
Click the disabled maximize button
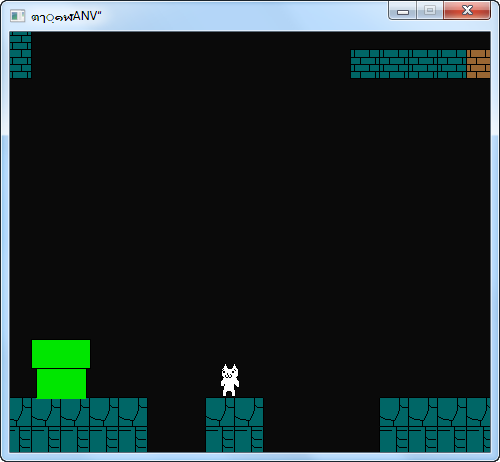click(430, 11)
